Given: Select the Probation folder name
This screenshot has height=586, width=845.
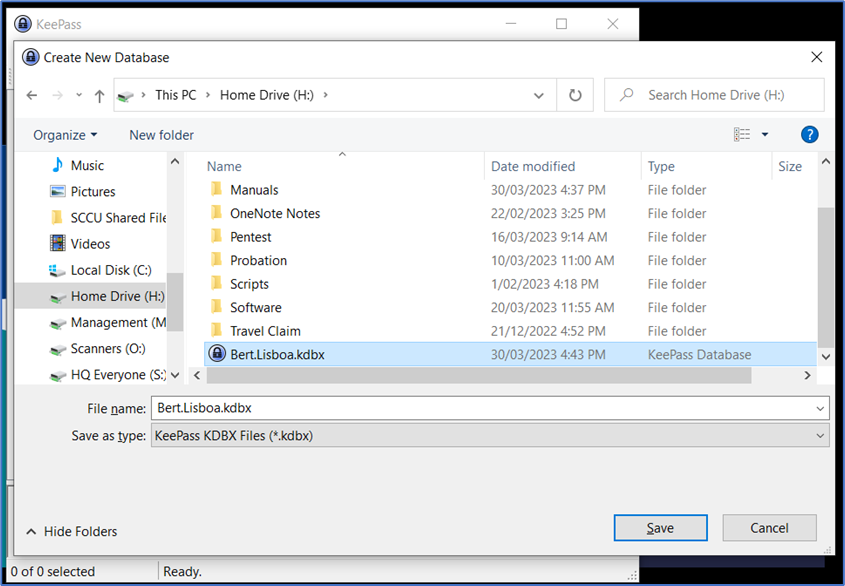Looking at the screenshot, I should click(x=259, y=260).
